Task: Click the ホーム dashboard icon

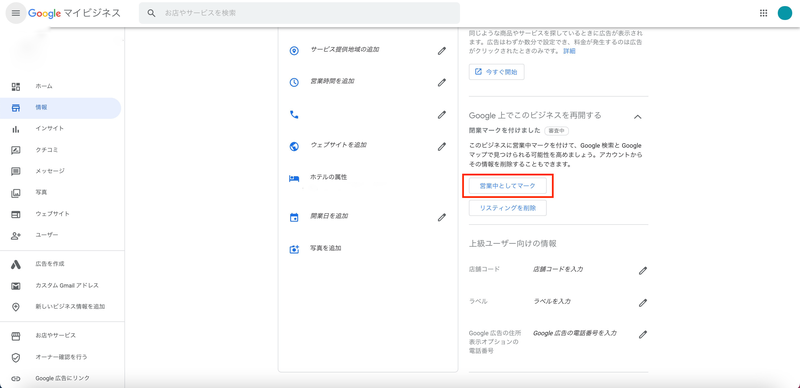Action: click(x=16, y=86)
